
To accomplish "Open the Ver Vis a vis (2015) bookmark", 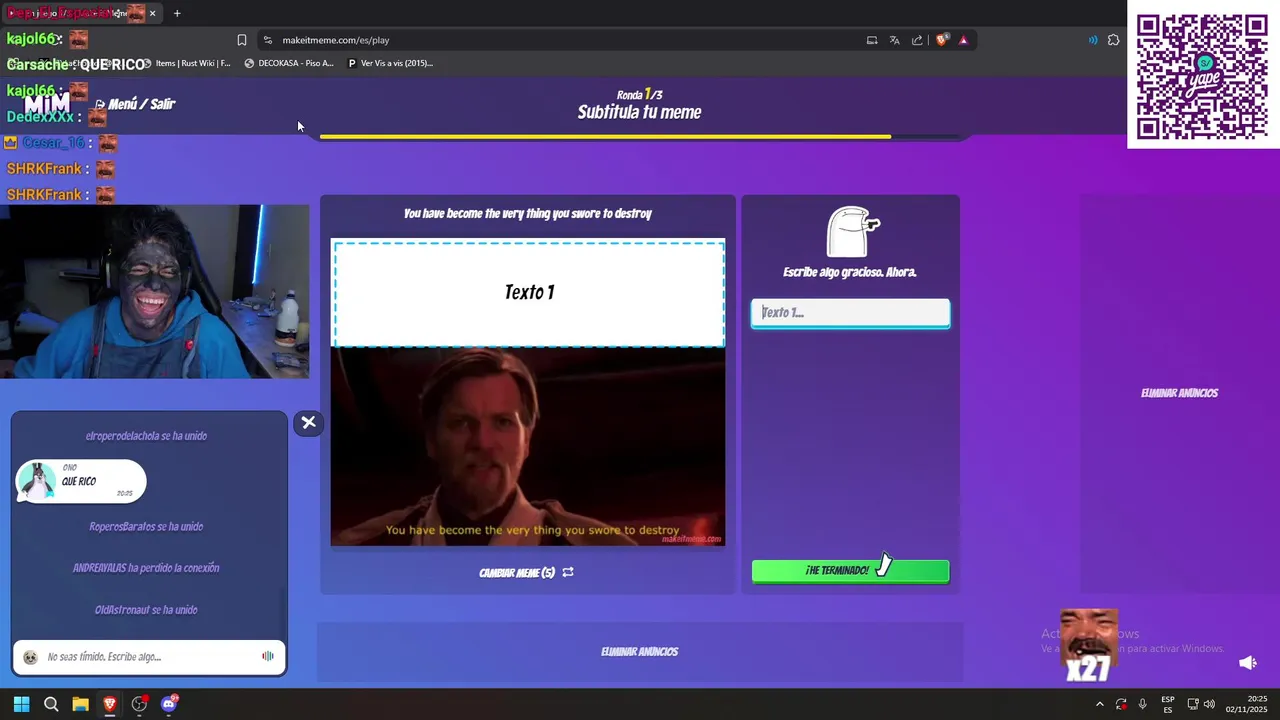I will [390, 63].
